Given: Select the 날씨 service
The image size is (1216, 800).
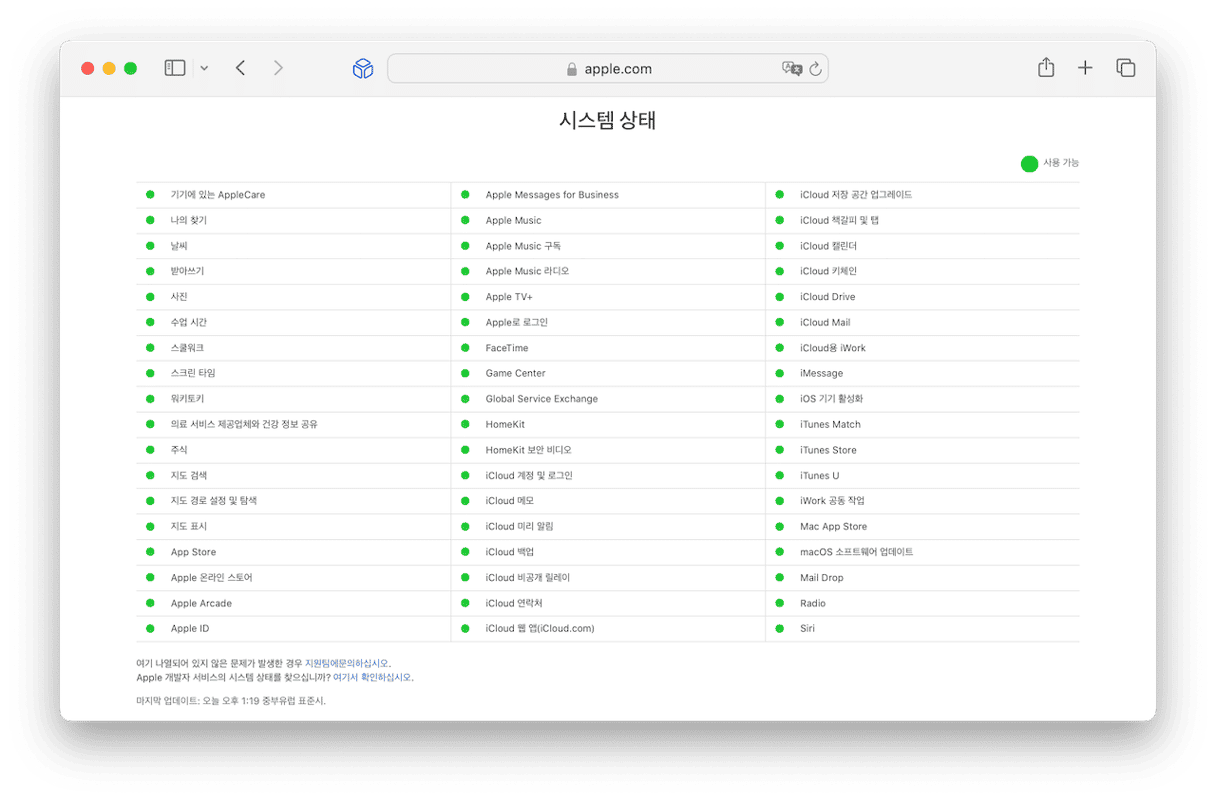Looking at the screenshot, I should click(x=293, y=246).
